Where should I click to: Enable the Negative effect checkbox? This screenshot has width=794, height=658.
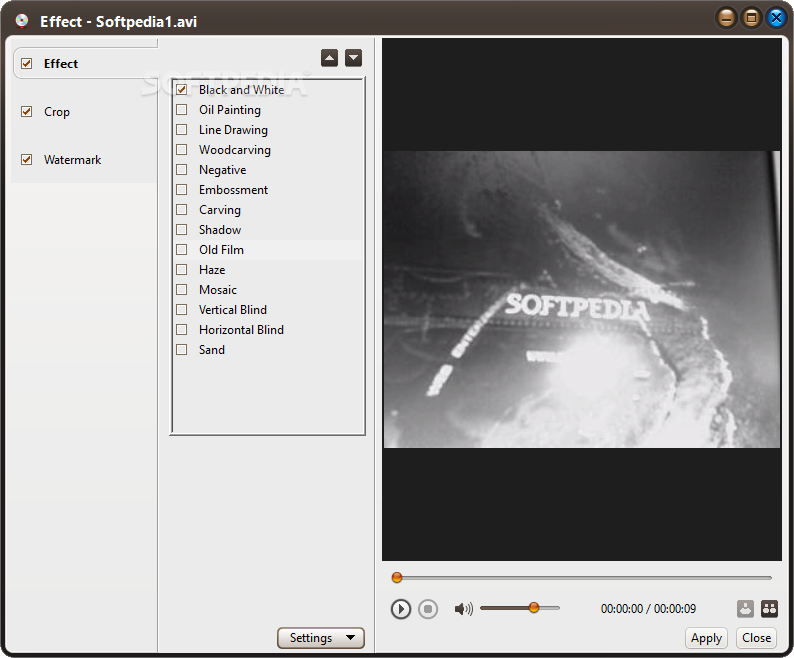[181, 170]
